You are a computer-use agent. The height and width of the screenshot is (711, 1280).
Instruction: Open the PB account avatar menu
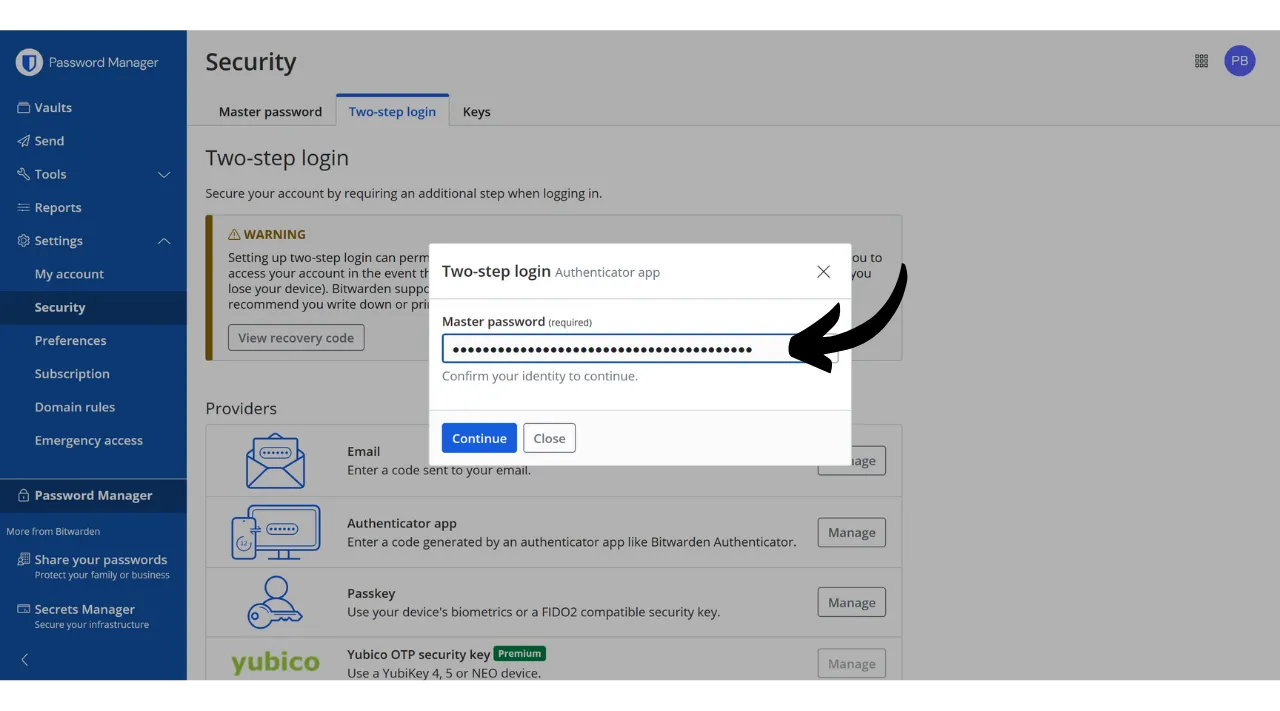1239,61
